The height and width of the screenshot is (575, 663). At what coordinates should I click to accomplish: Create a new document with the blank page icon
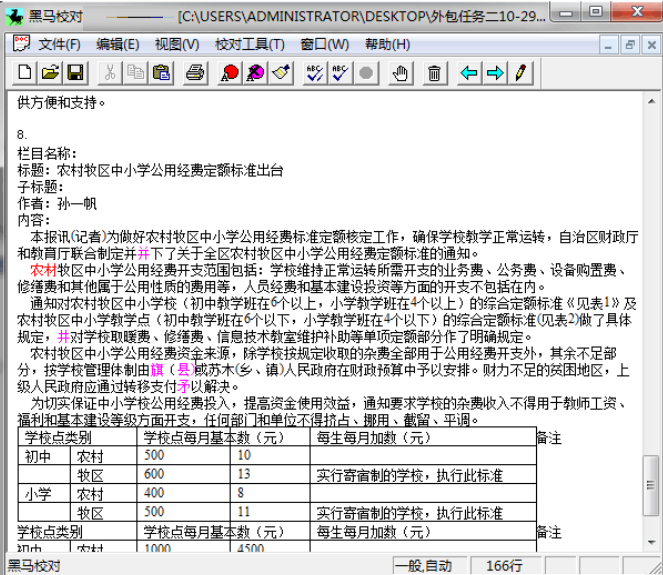(x=25, y=73)
